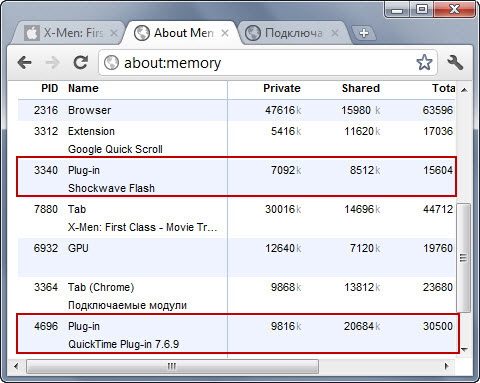This screenshot has width=480, height=383.
Task: Click PID 3340 cell
Action: pyautogui.click(x=46, y=170)
